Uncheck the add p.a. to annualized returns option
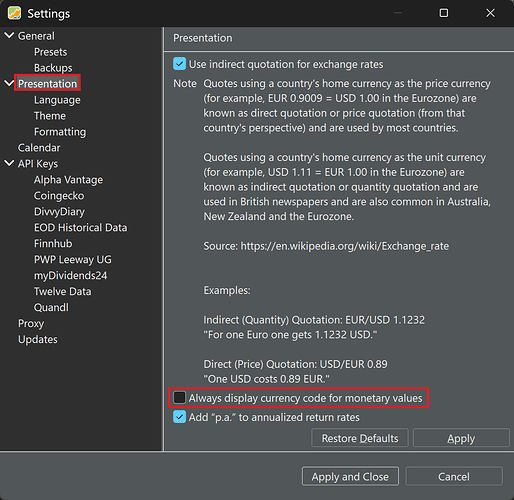The height and width of the screenshot is (500, 514). [x=179, y=417]
